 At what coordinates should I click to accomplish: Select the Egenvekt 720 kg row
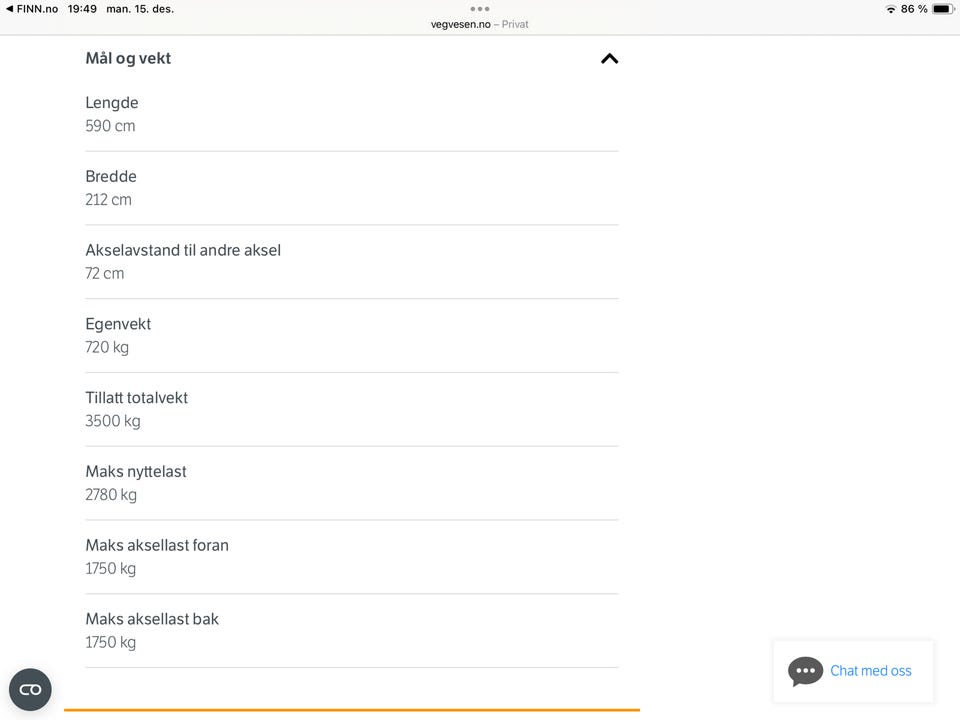(x=350, y=336)
